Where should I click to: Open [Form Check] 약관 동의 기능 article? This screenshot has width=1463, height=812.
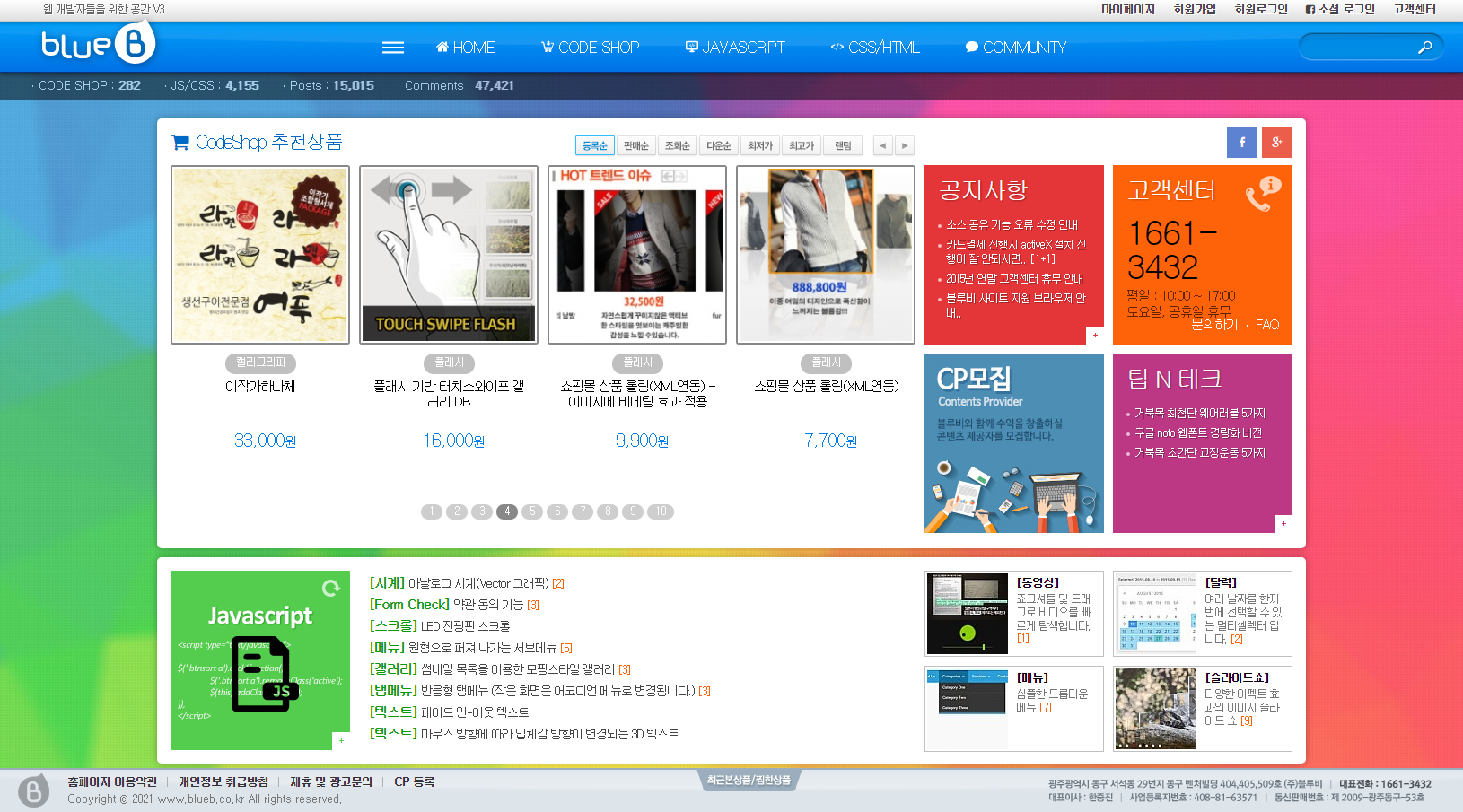click(454, 605)
